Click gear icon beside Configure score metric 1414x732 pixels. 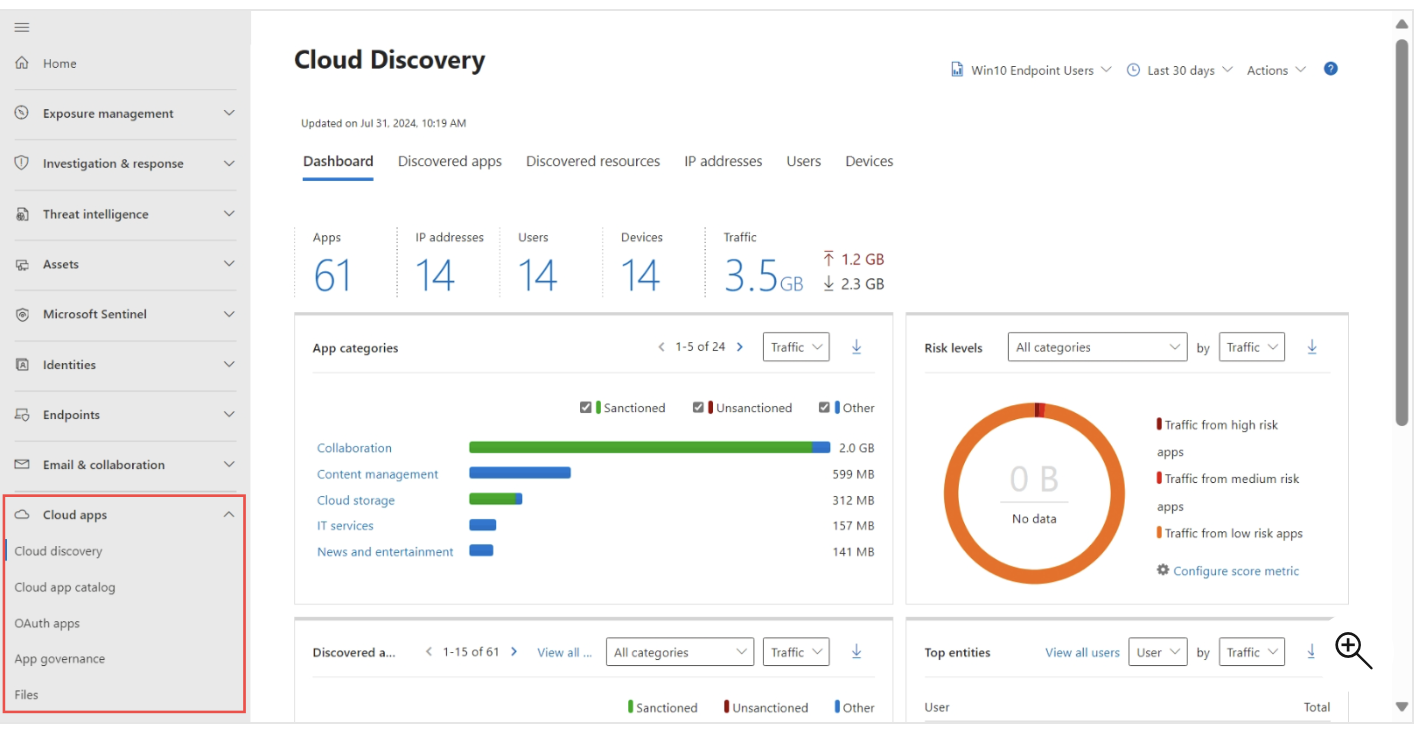click(x=1163, y=570)
